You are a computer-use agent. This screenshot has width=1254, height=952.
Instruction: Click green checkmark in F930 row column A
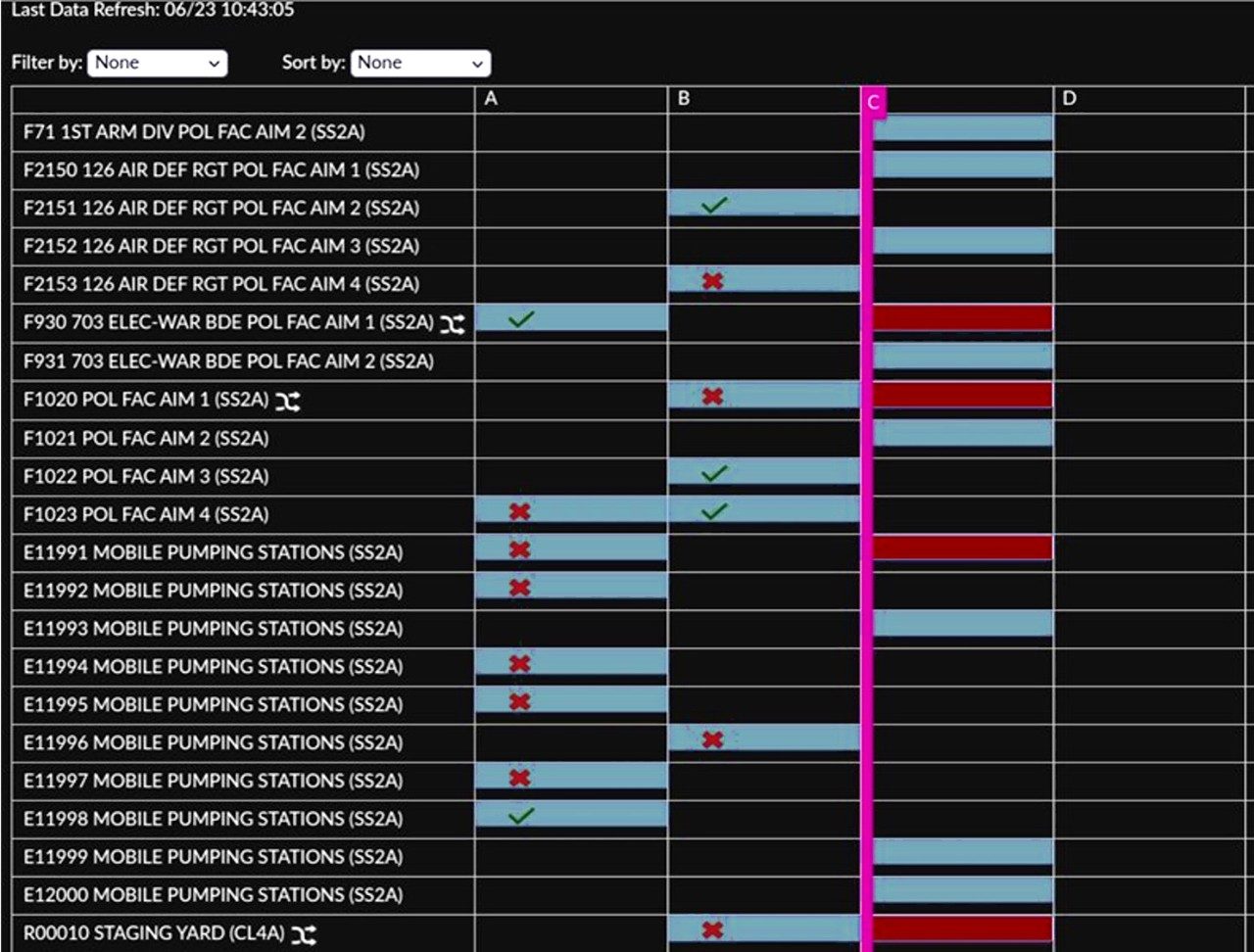click(x=521, y=318)
